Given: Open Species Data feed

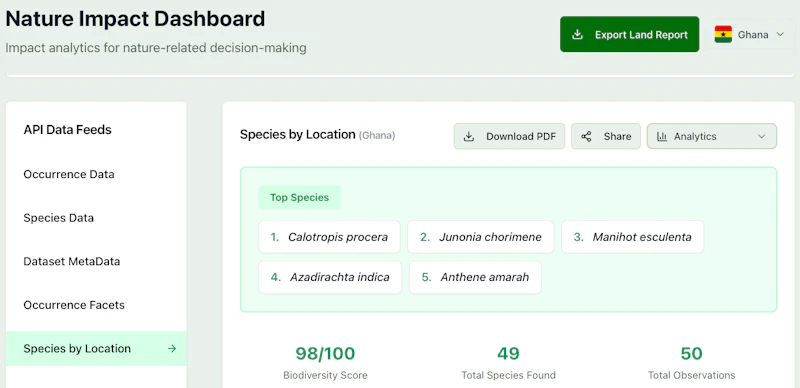Looking at the screenshot, I should coord(59,218).
